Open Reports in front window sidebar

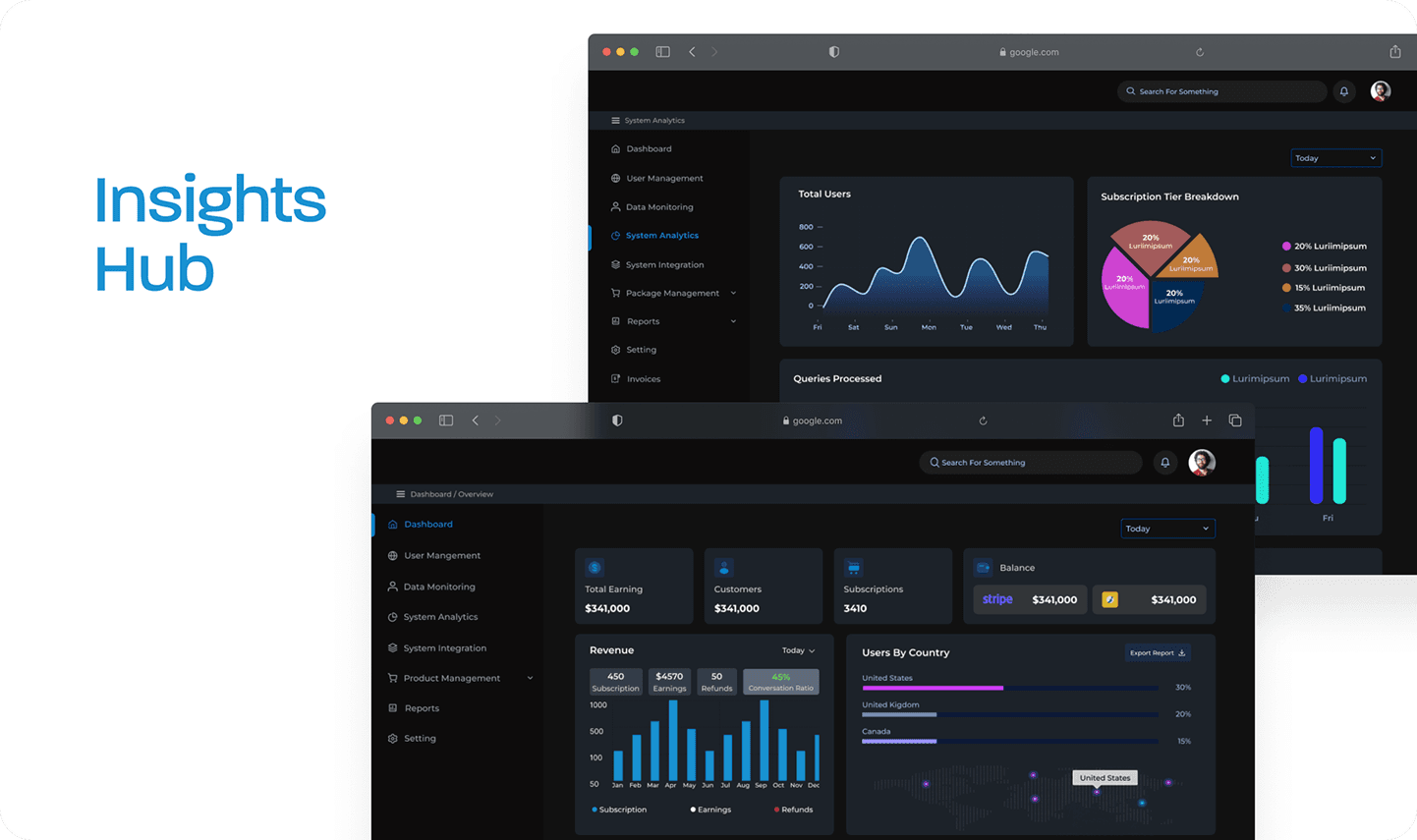tap(414, 708)
